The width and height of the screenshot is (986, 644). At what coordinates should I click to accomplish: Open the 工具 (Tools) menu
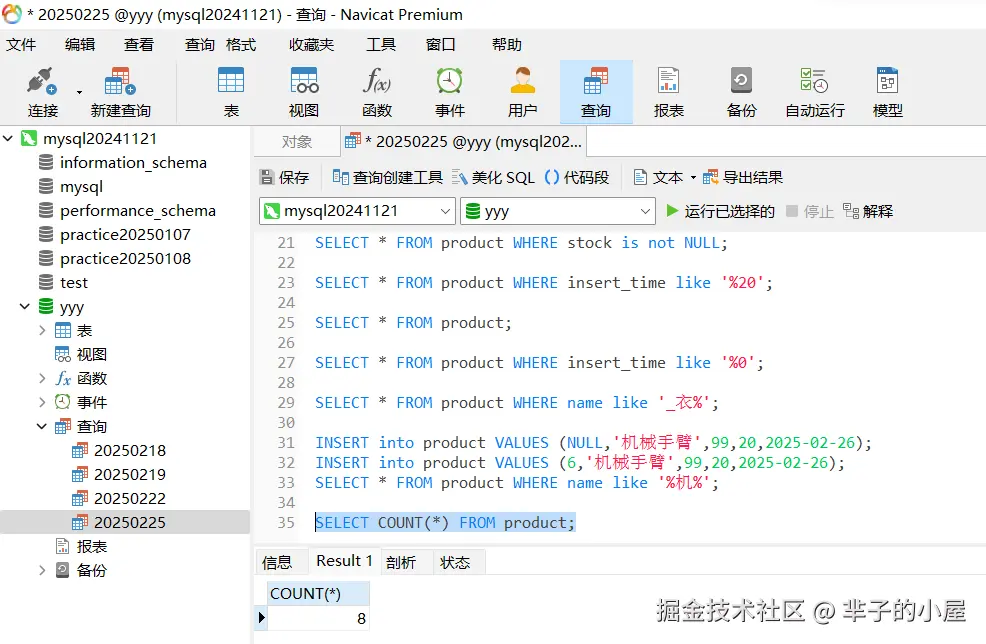pyautogui.click(x=381, y=45)
